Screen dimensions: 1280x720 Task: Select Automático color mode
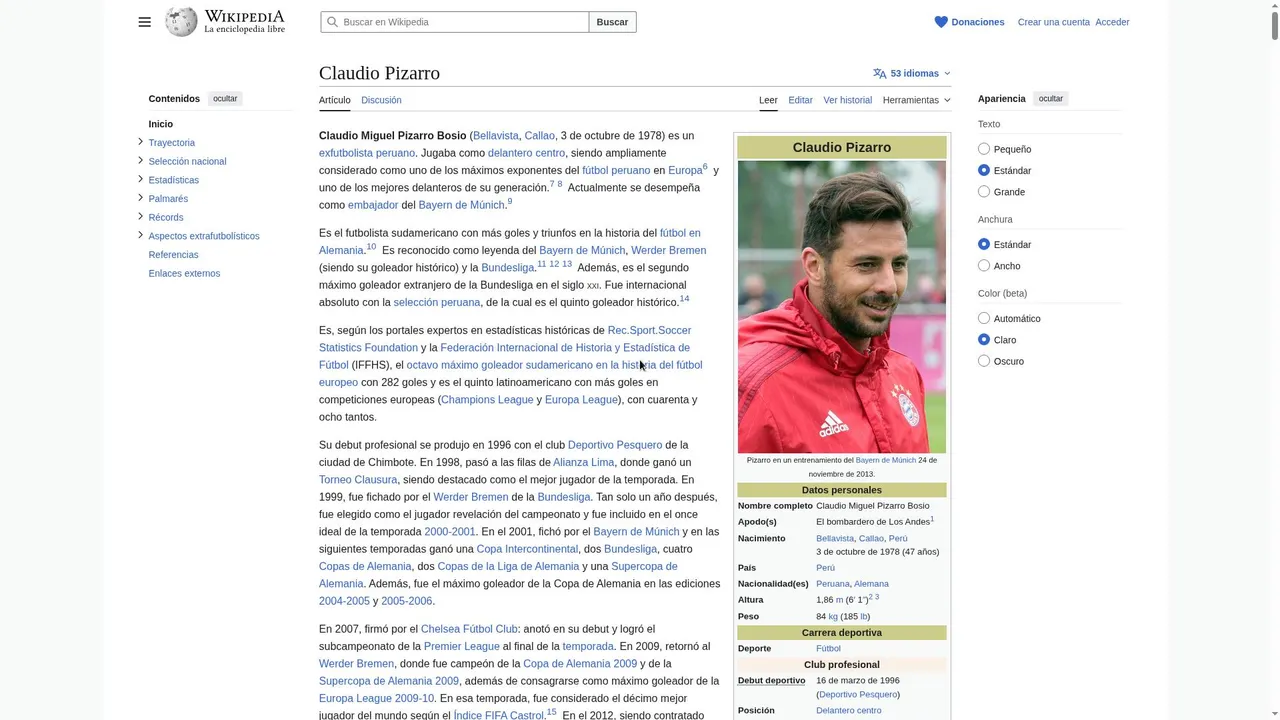(x=984, y=318)
